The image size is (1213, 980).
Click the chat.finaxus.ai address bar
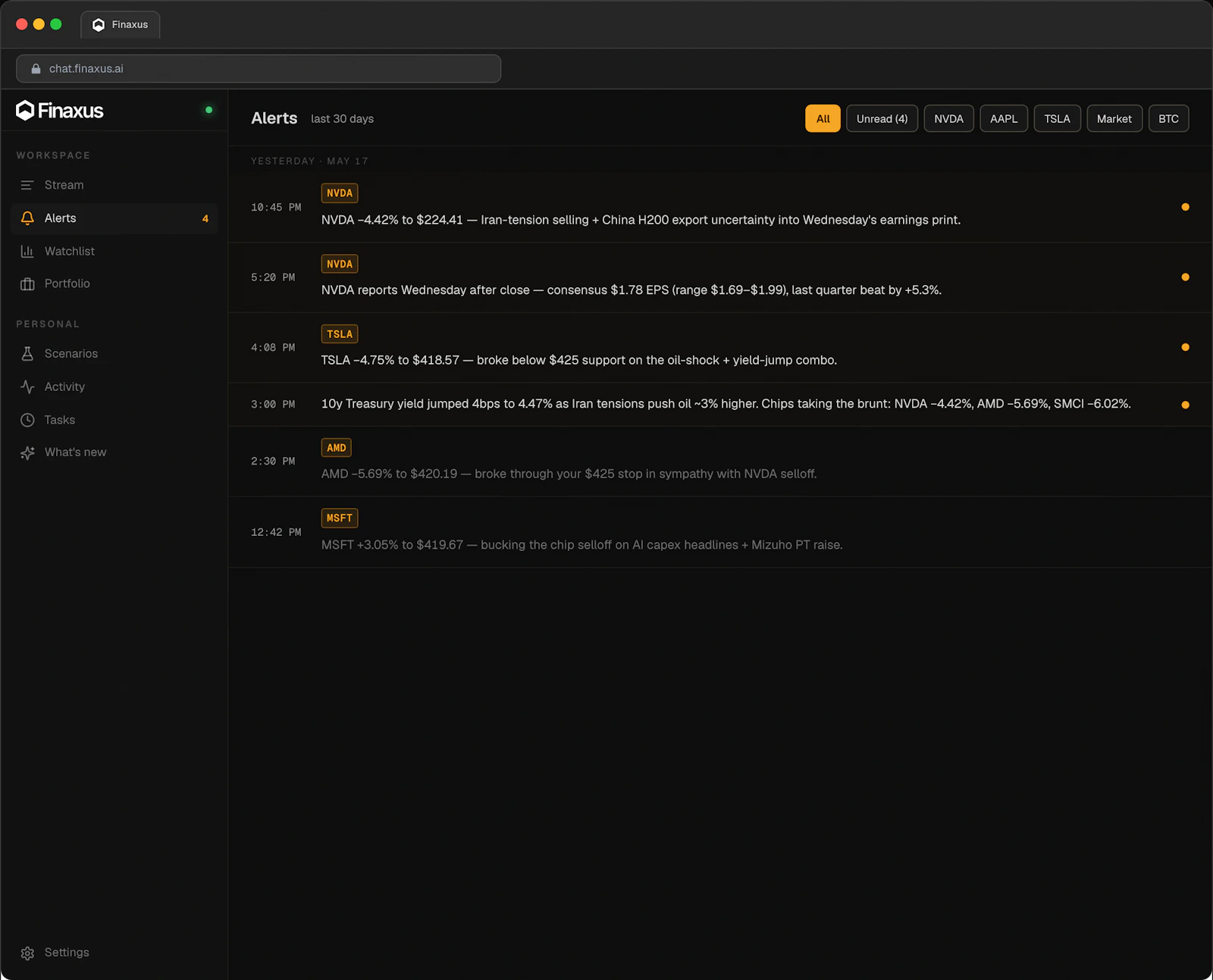click(x=259, y=68)
